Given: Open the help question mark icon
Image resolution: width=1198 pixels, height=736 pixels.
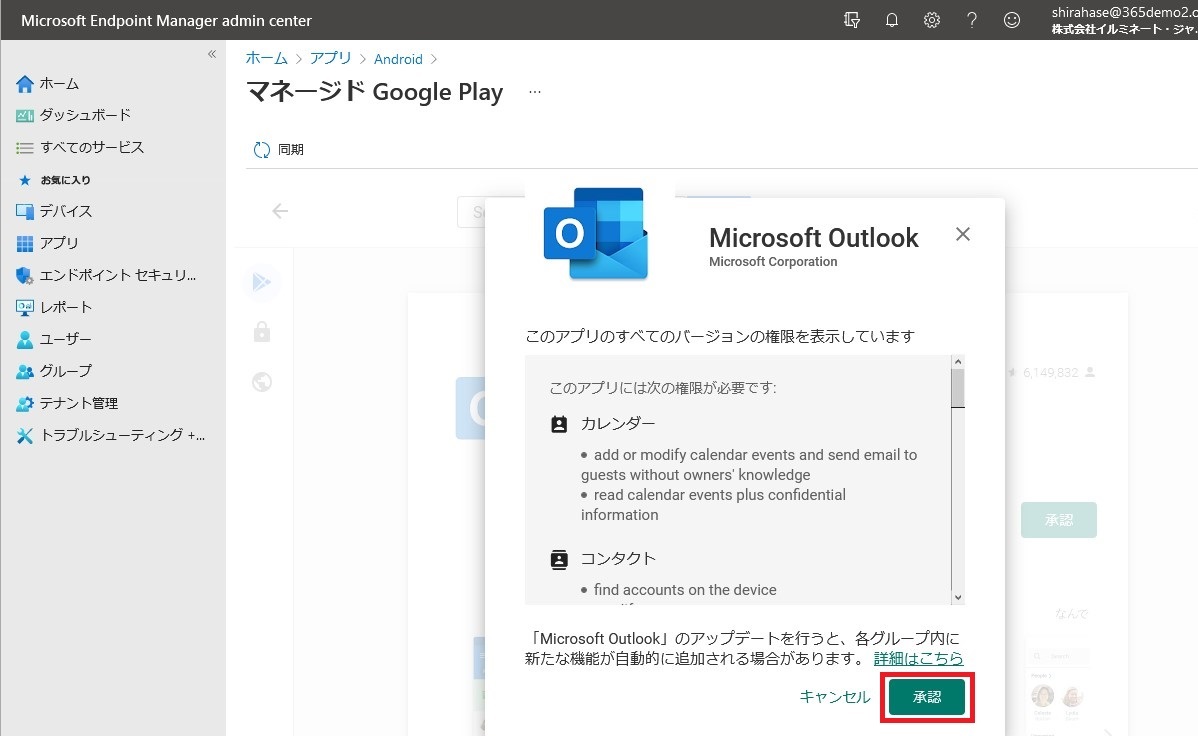Looking at the screenshot, I should pos(972,21).
